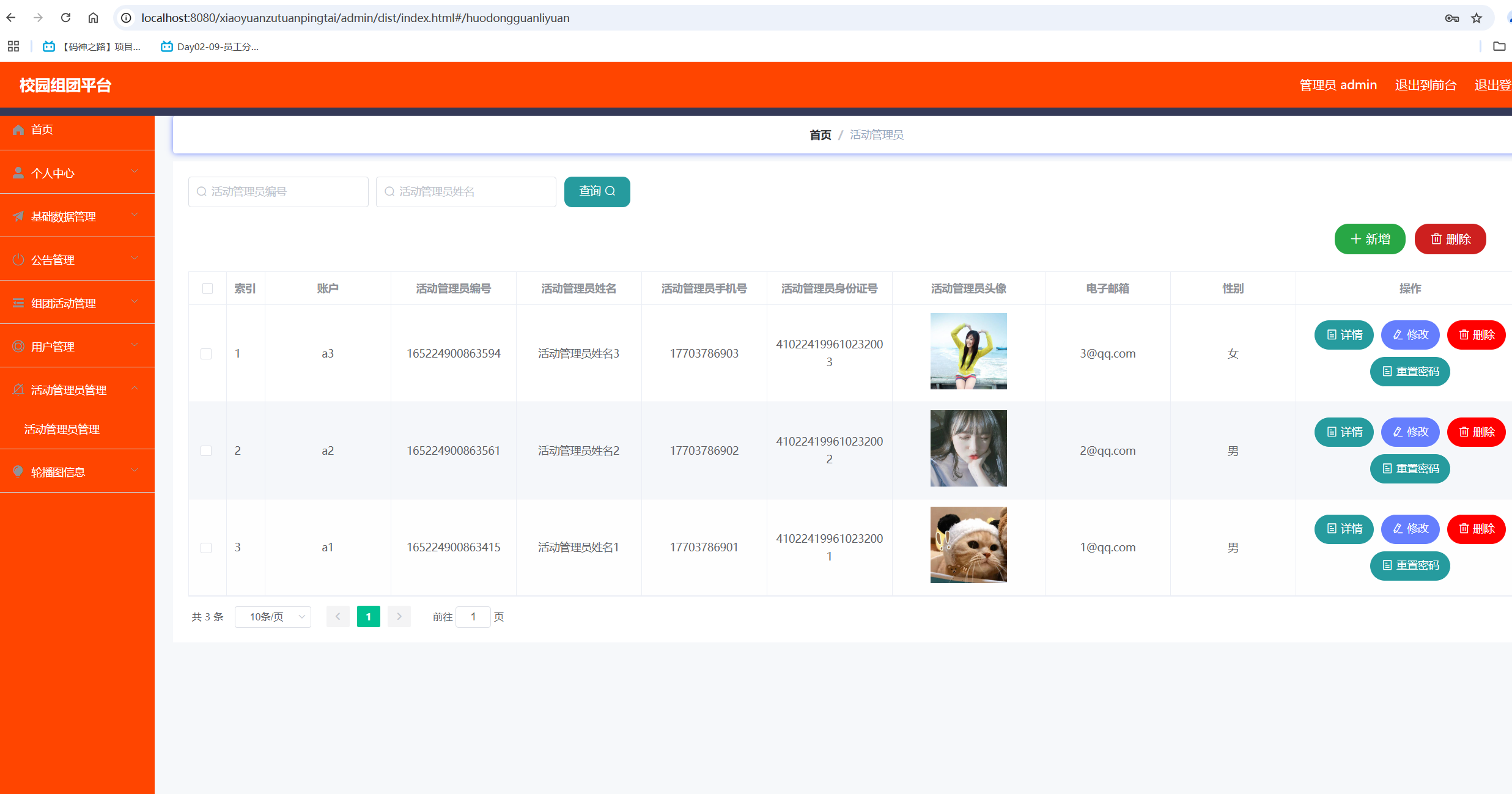This screenshot has height=794, width=1512.
Task: Click the home icon beside 首页 in sidebar
Action: pos(18,130)
